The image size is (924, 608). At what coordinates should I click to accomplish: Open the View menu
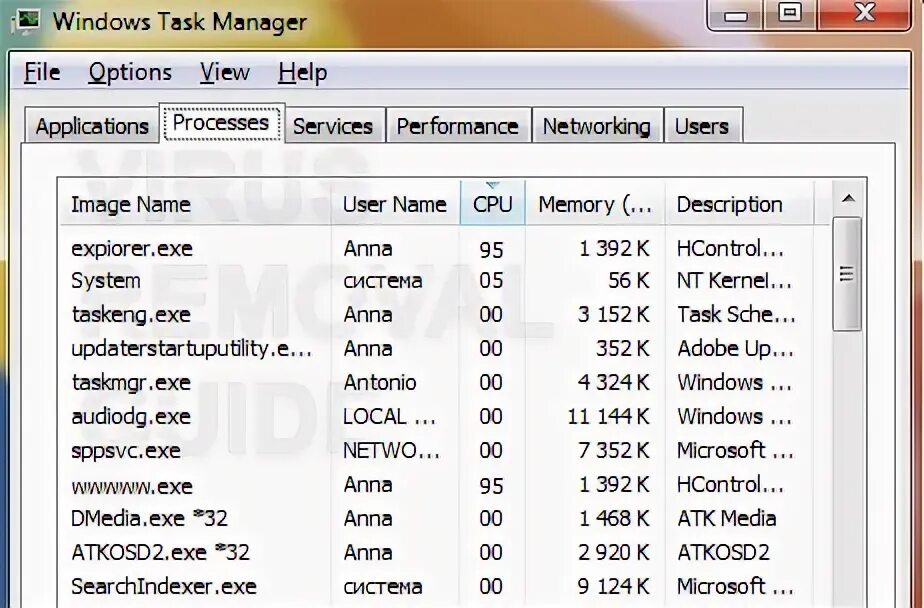(x=225, y=72)
